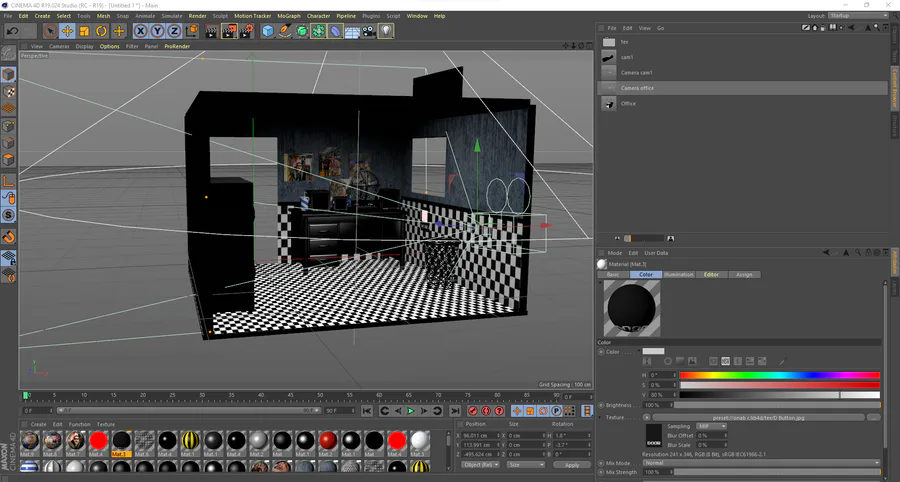This screenshot has height=482, width=900.
Task: Open Attribute Manager User Data menu
Action: click(x=656, y=253)
